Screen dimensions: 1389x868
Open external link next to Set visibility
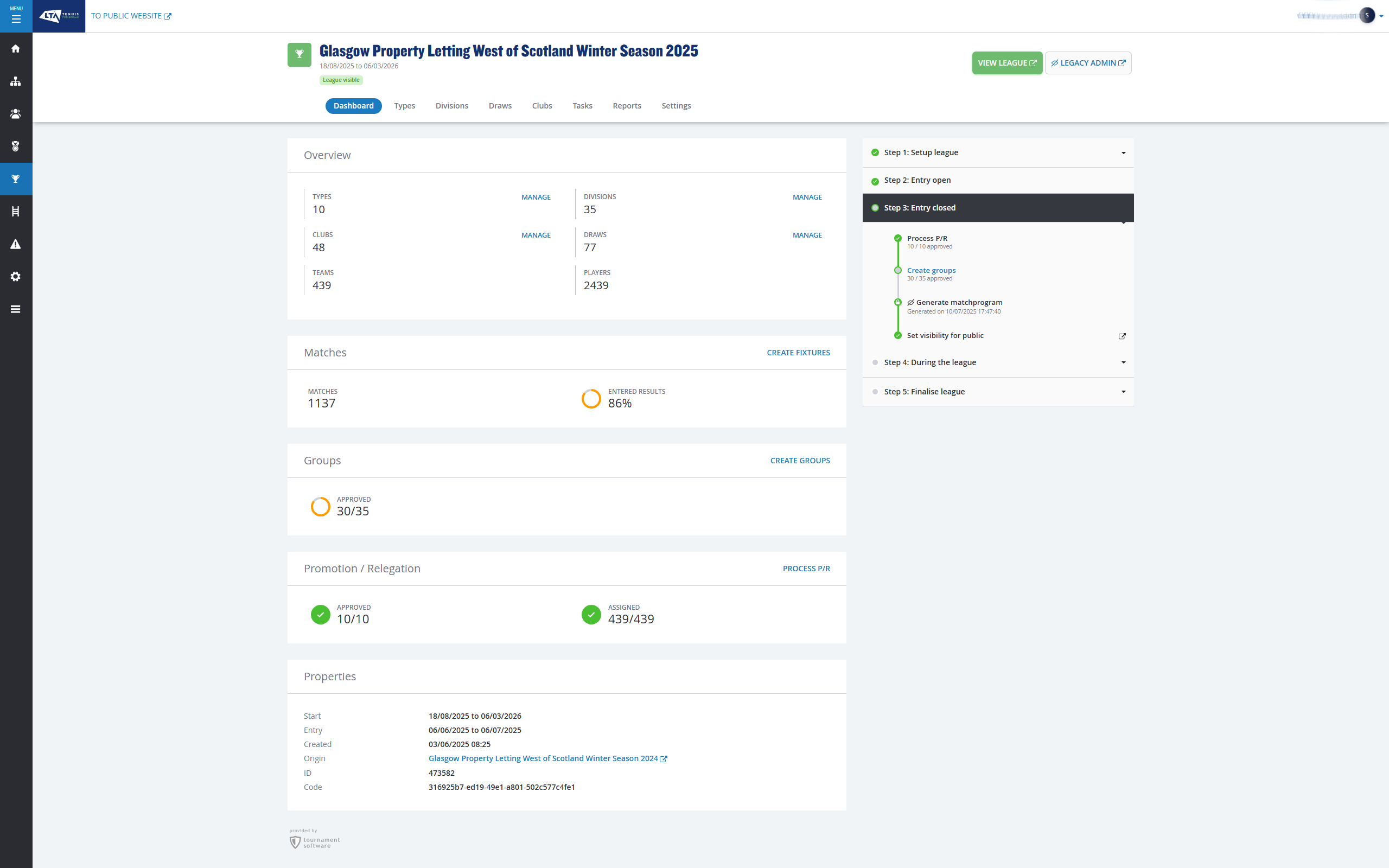click(x=1122, y=336)
